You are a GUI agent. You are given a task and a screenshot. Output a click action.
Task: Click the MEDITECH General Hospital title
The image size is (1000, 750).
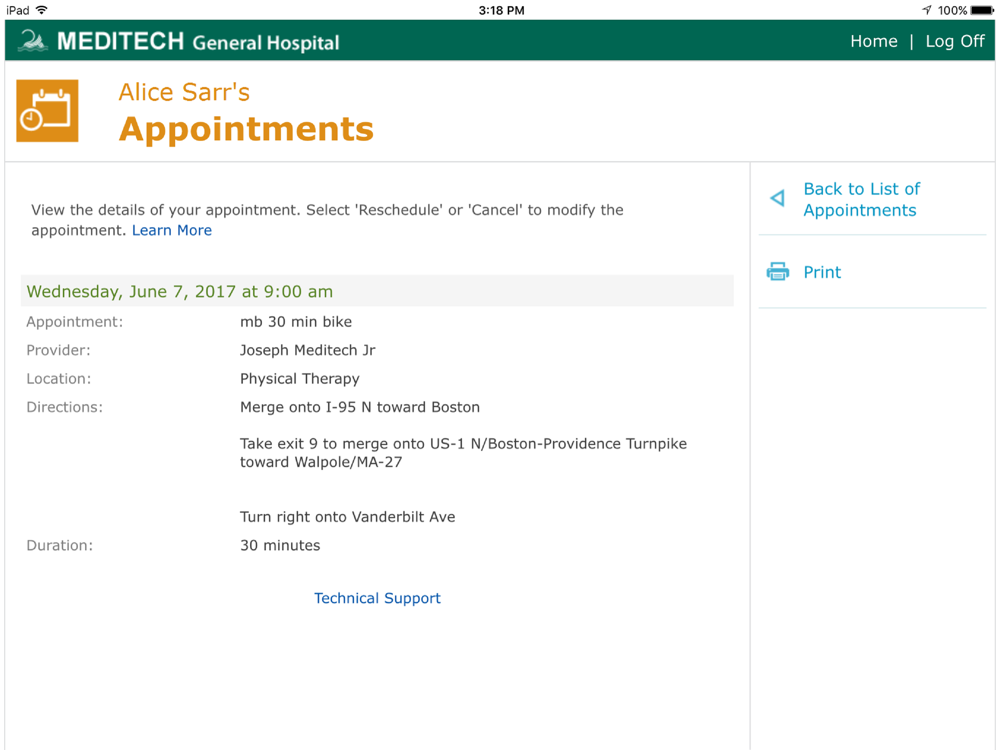click(198, 42)
